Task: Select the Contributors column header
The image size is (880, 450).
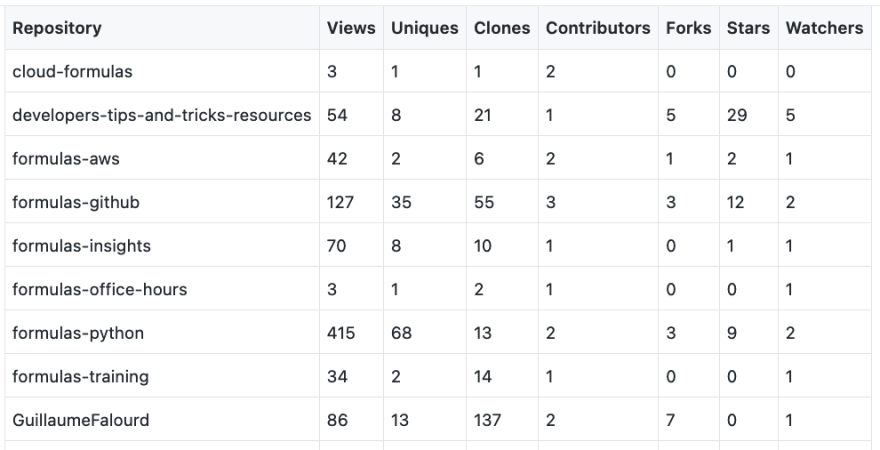Action: point(598,28)
